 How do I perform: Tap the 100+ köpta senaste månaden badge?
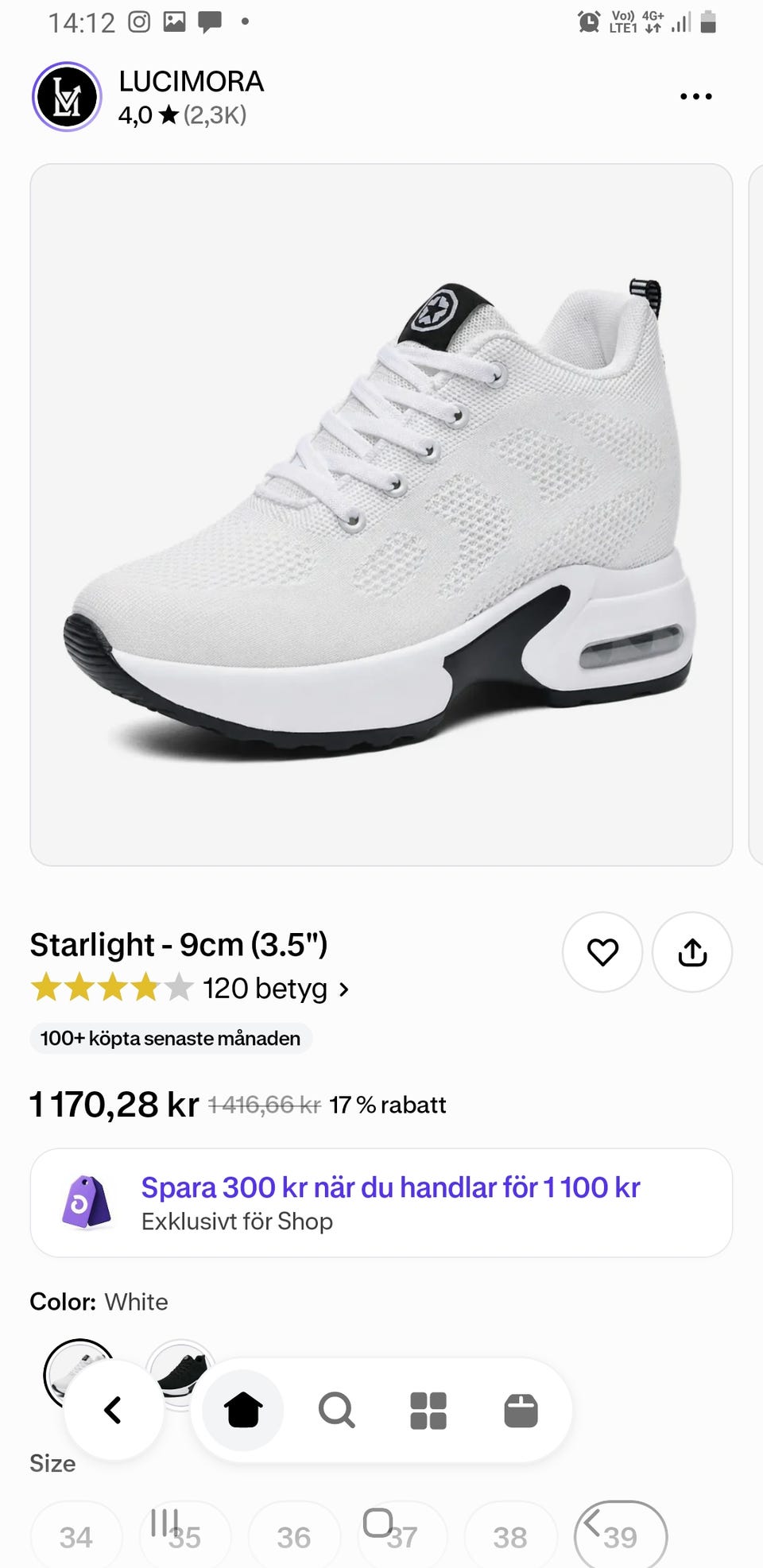[171, 1039]
